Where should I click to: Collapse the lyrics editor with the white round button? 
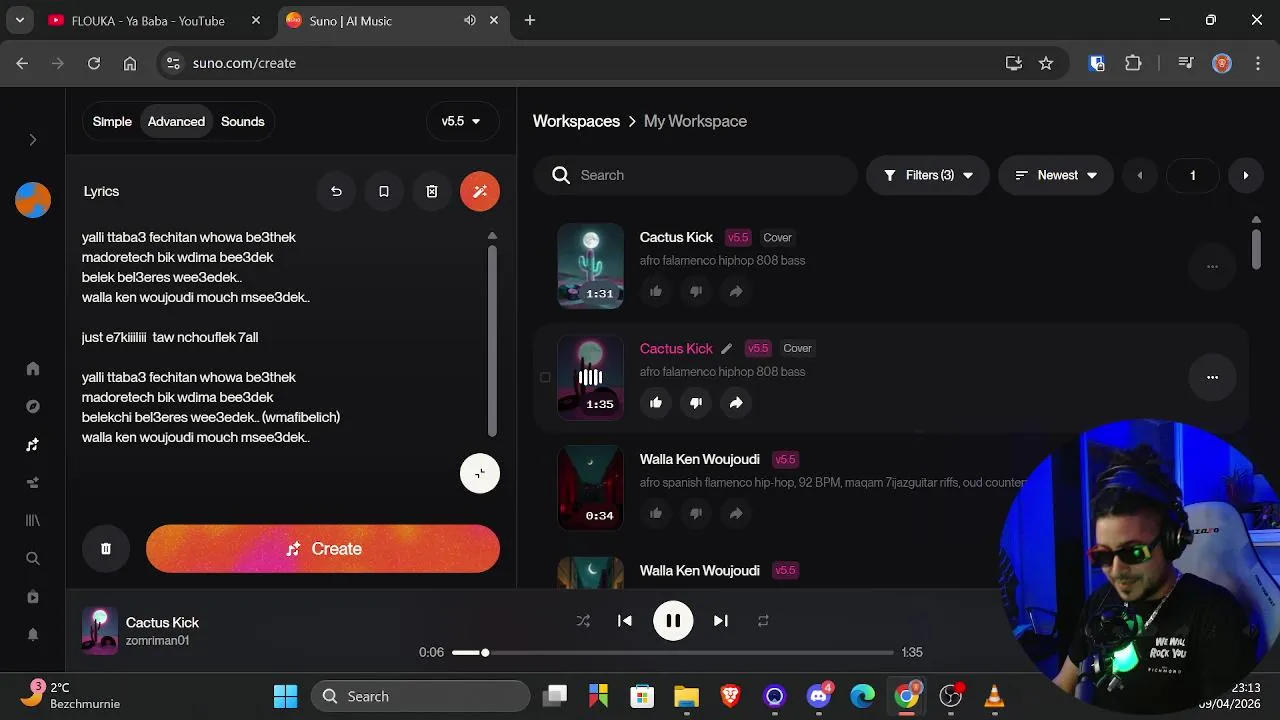click(x=480, y=474)
